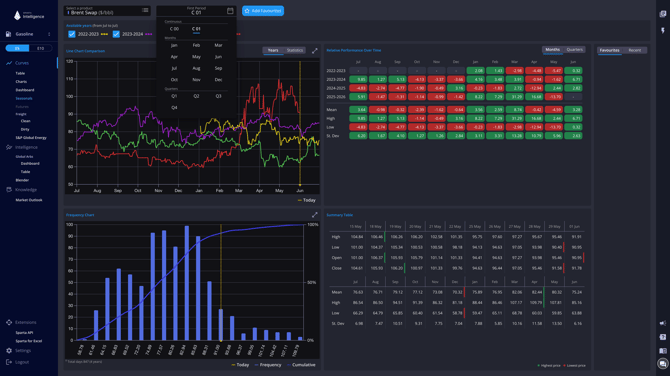Open the Recent tab

click(x=635, y=50)
